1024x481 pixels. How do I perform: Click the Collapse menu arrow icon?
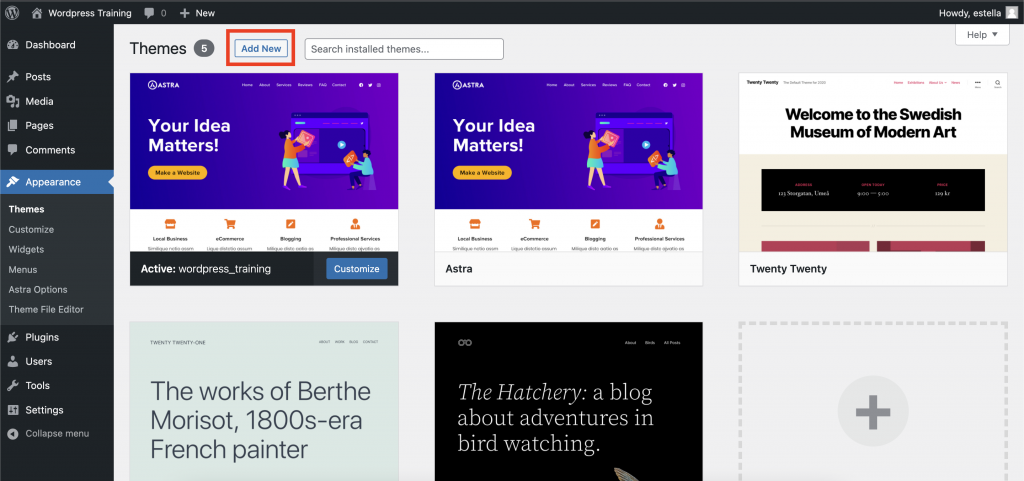[12, 434]
